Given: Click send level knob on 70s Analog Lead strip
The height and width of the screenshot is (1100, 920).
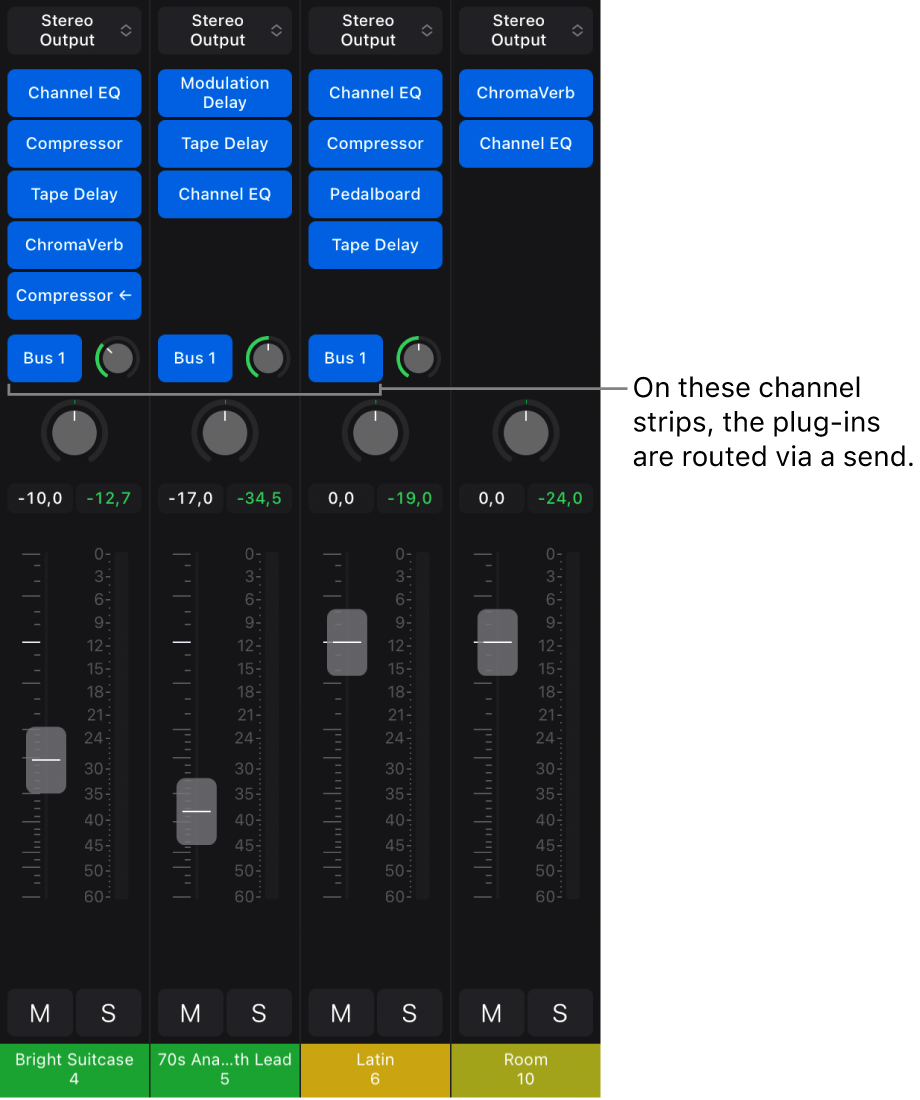Looking at the screenshot, I should tap(267, 358).
